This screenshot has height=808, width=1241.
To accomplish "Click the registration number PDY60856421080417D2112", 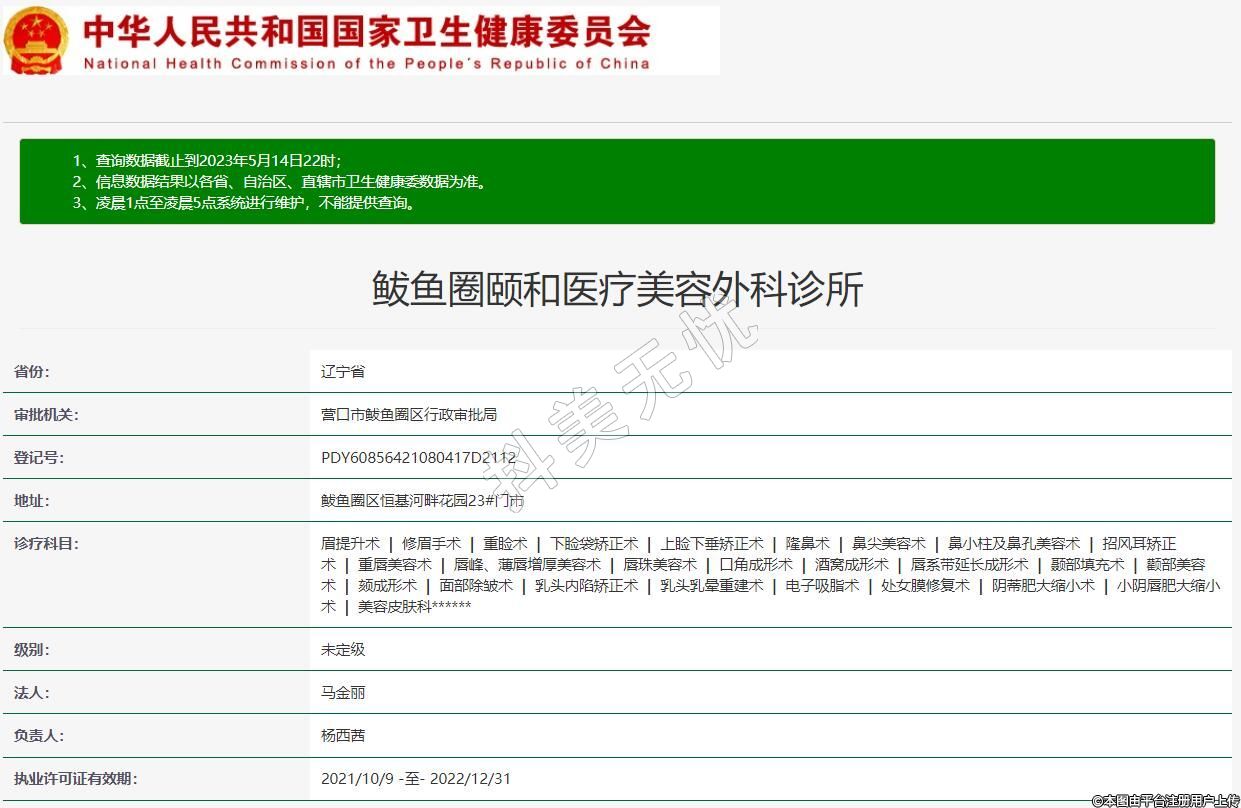I will [418, 457].
